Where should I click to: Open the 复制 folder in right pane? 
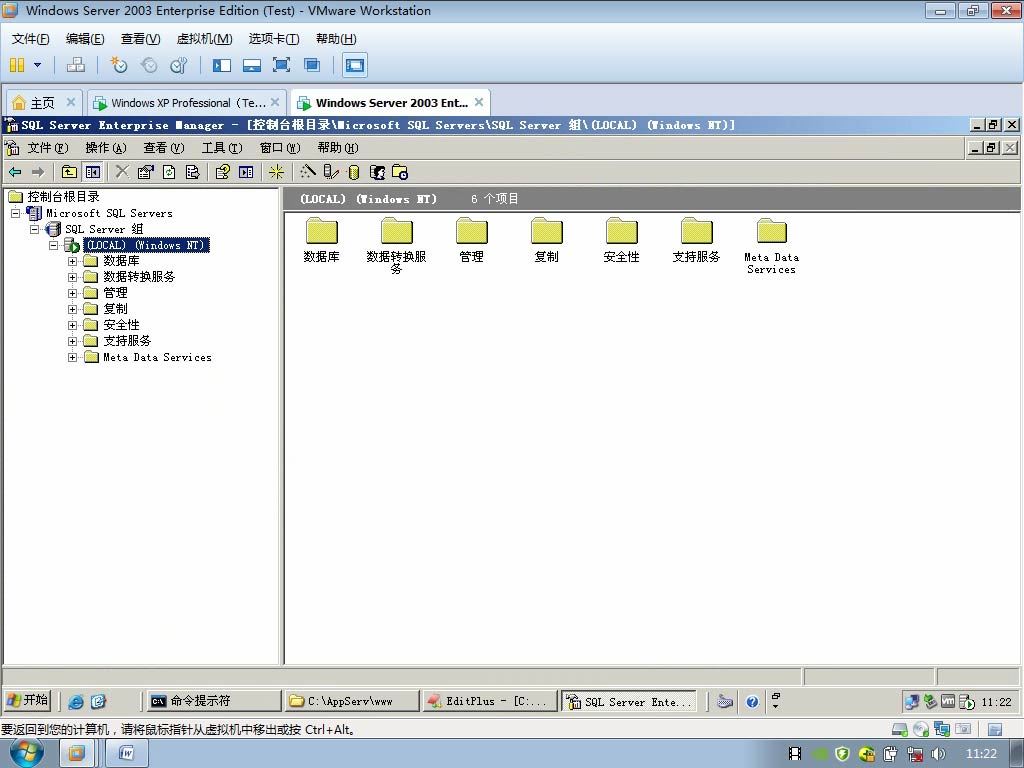[x=547, y=240]
